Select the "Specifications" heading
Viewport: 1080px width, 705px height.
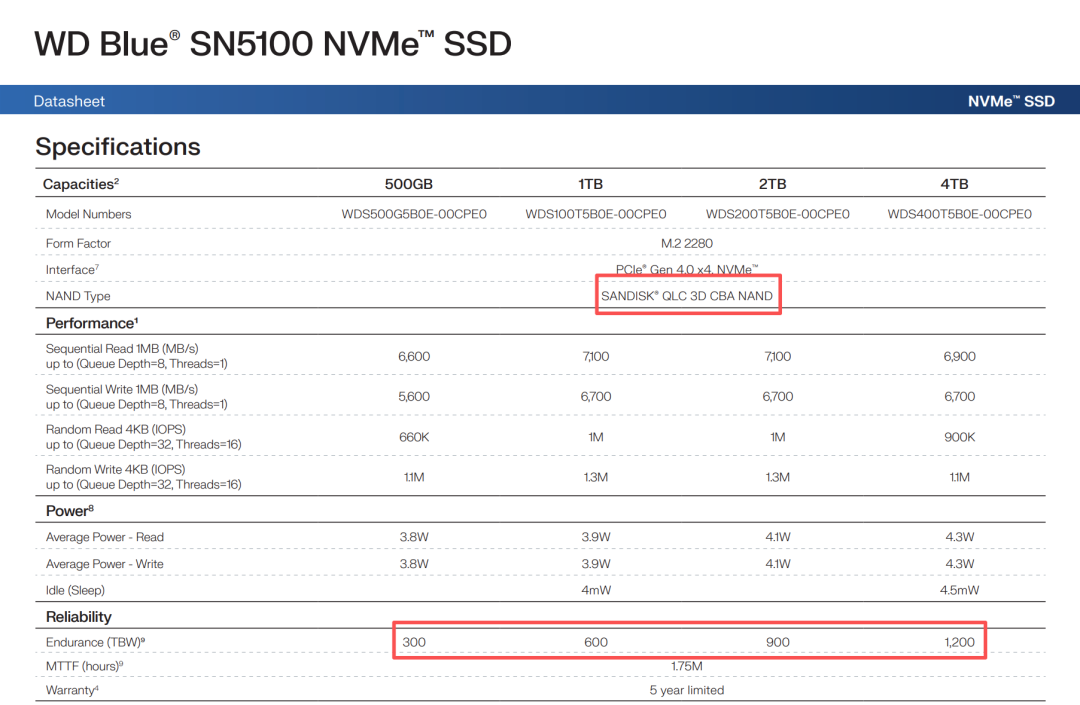pyautogui.click(x=118, y=147)
